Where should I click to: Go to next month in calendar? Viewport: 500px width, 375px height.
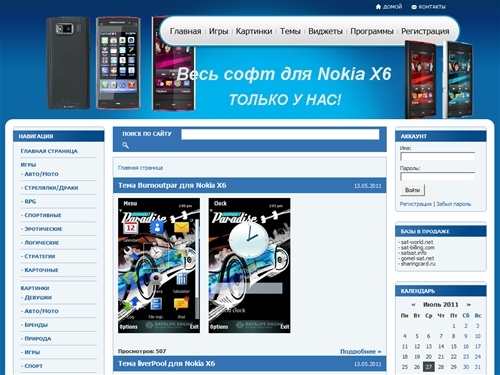click(469, 304)
